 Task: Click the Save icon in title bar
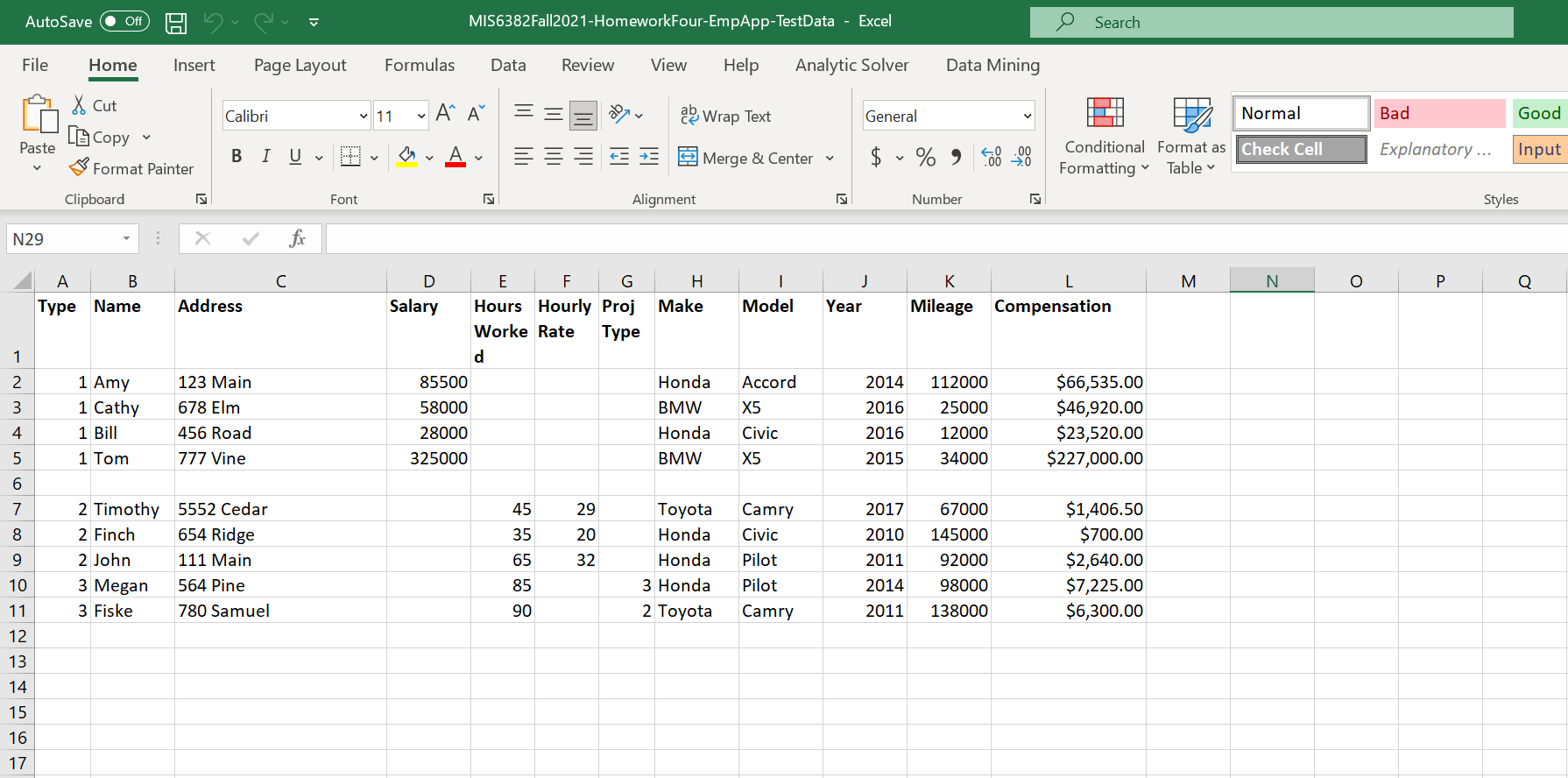(x=176, y=23)
